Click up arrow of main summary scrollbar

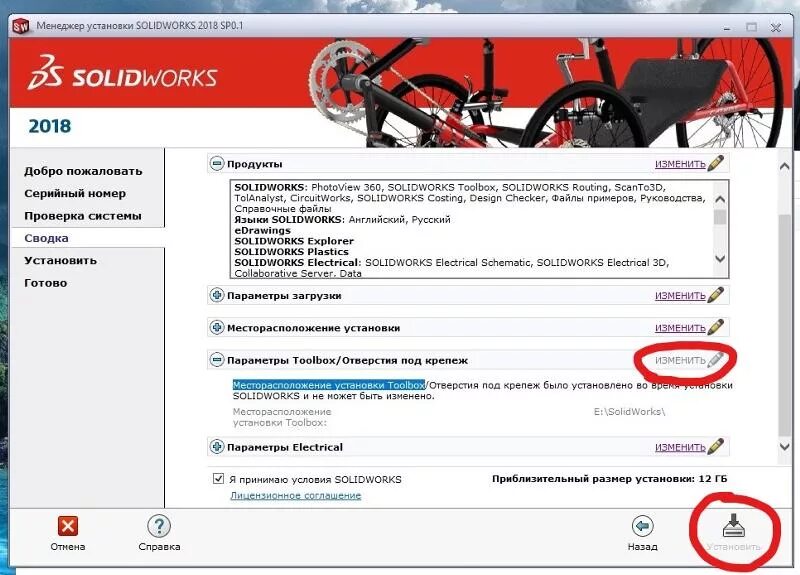pyautogui.click(x=784, y=166)
